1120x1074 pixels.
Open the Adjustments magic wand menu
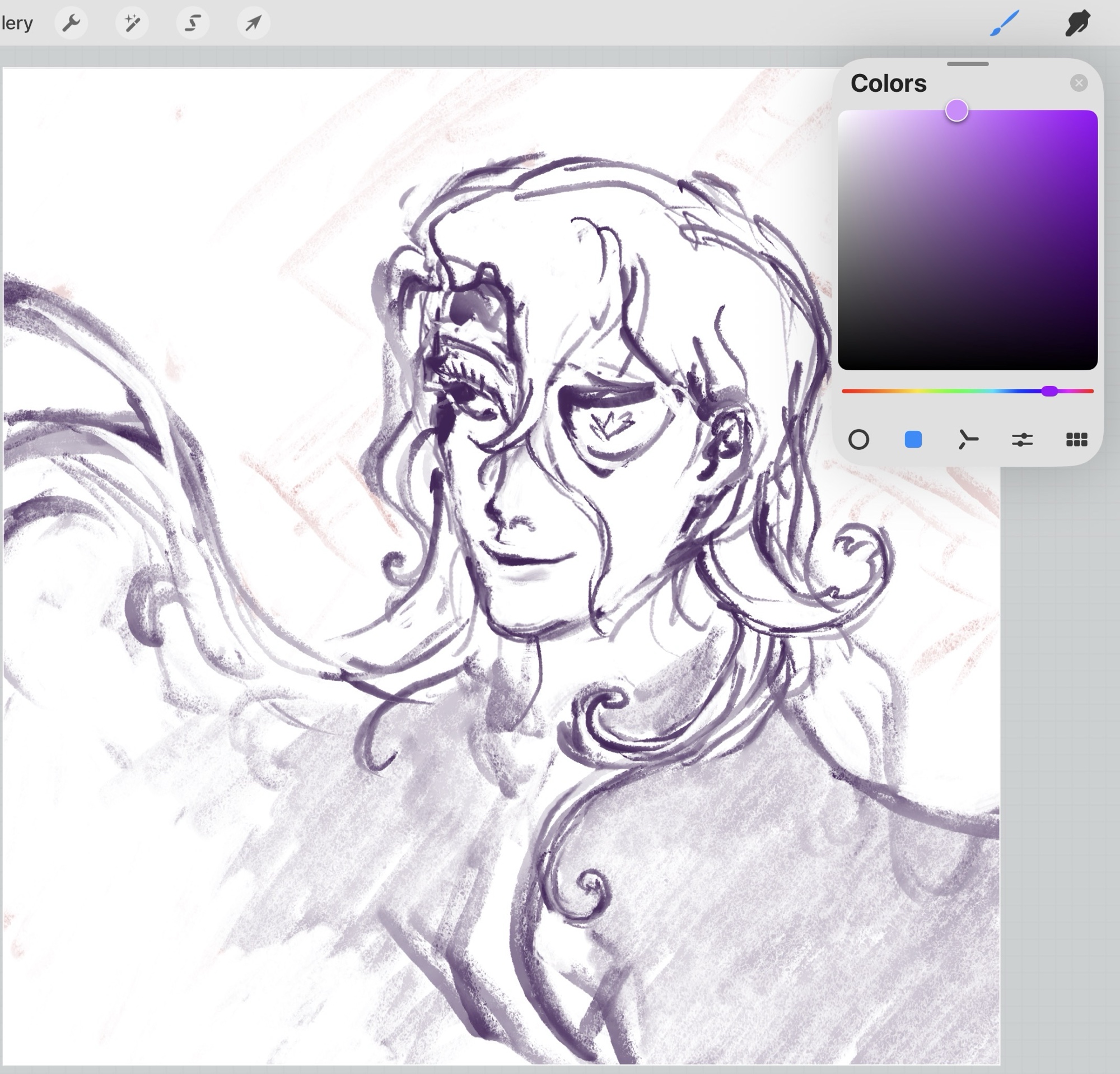(x=132, y=24)
